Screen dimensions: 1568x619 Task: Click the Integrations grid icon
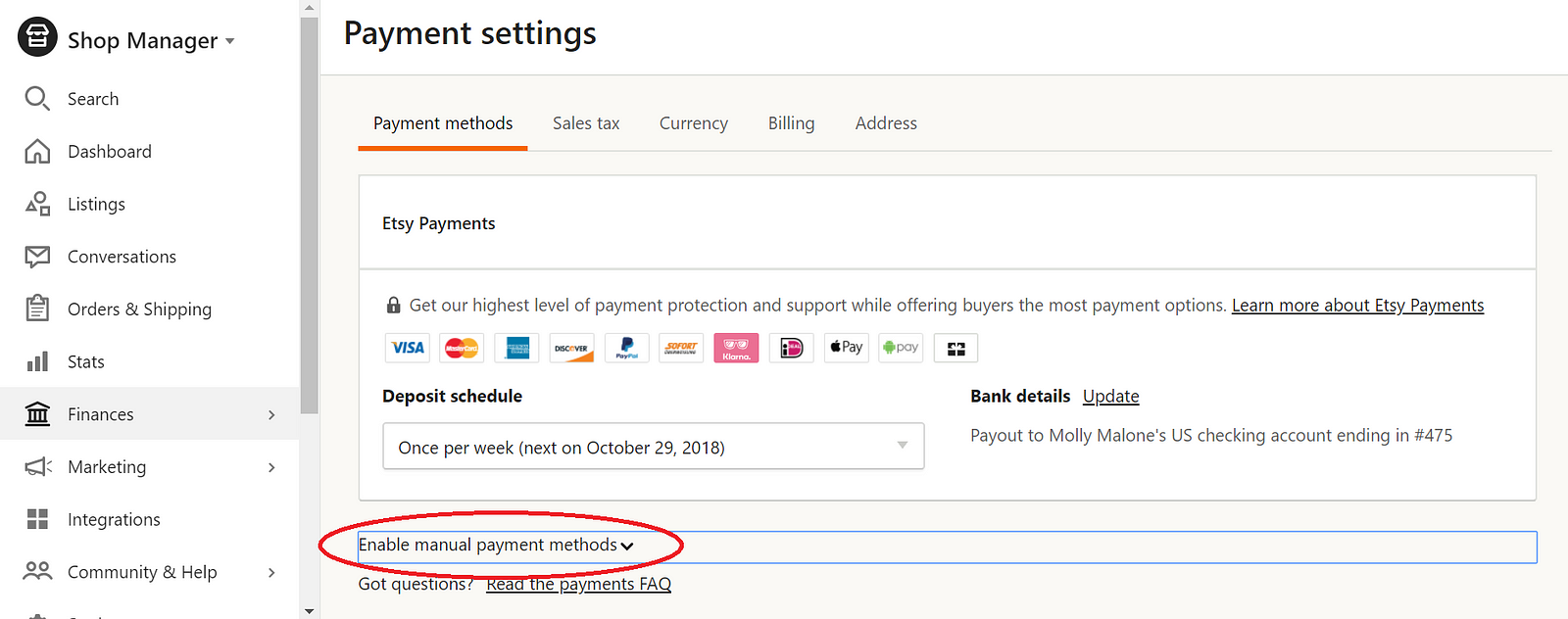pyautogui.click(x=37, y=519)
